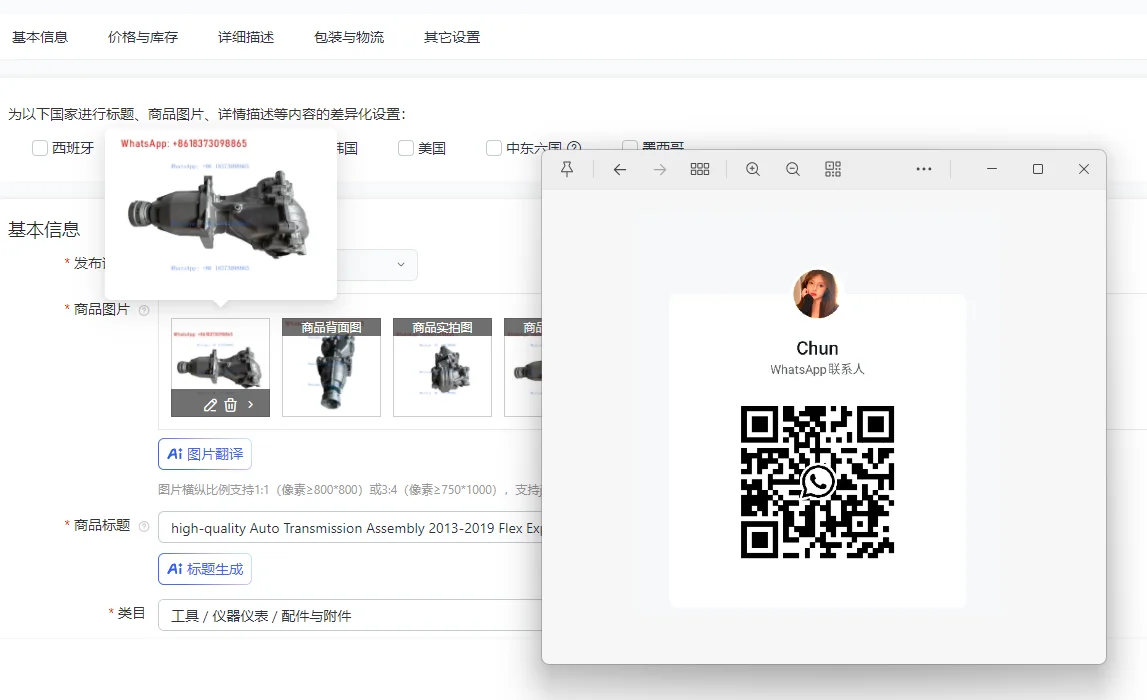Select the 中东六国 checkbox
Image resolution: width=1147 pixels, height=700 pixels.
493,147
